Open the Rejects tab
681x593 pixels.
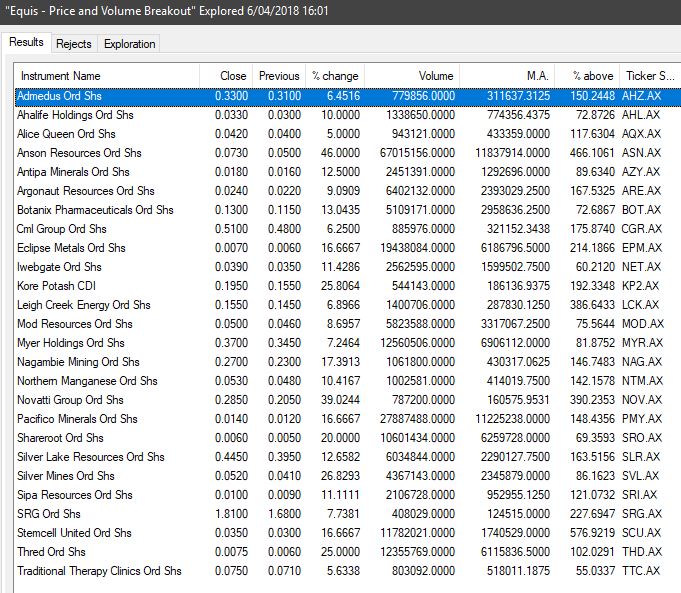74,44
